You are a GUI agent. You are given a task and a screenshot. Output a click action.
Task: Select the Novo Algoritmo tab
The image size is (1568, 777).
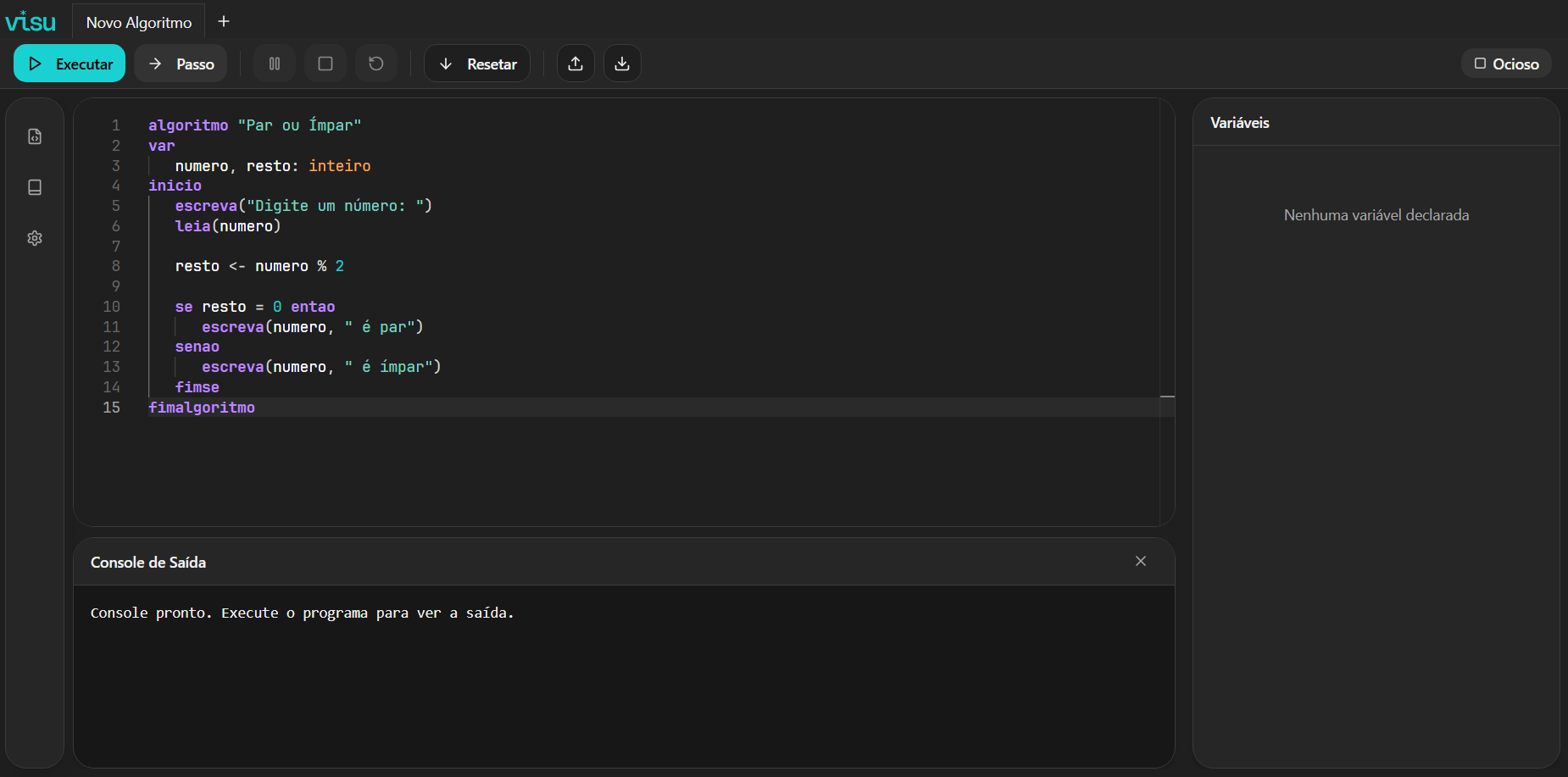click(139, 23)
